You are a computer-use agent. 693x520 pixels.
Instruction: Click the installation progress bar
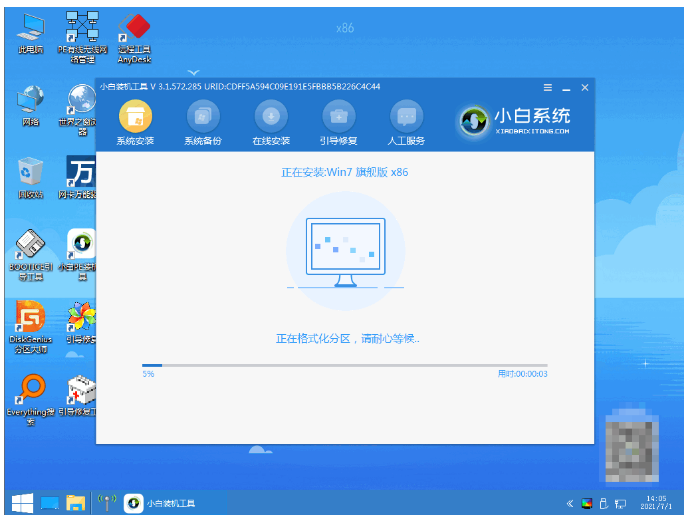pos(344,365)
